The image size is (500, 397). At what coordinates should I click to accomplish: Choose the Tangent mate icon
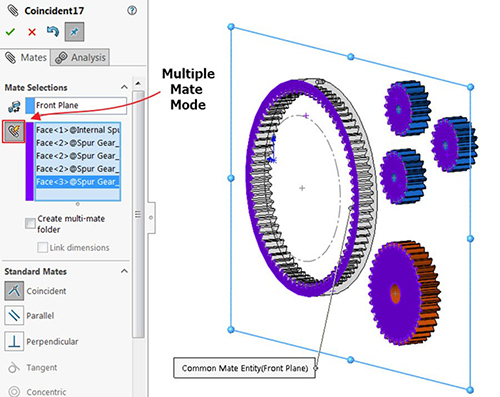click(x=14, y=367)
